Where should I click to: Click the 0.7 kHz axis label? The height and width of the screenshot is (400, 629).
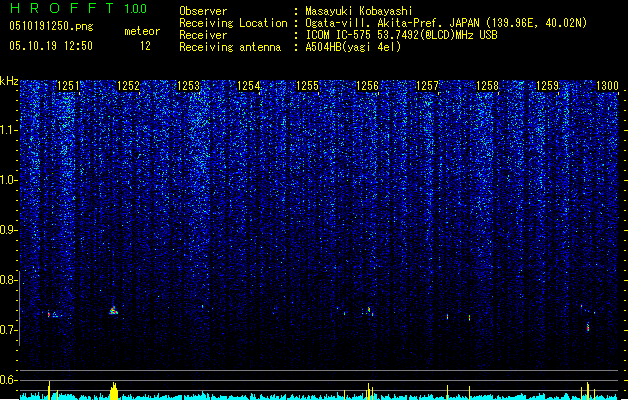tap(8, 330)
